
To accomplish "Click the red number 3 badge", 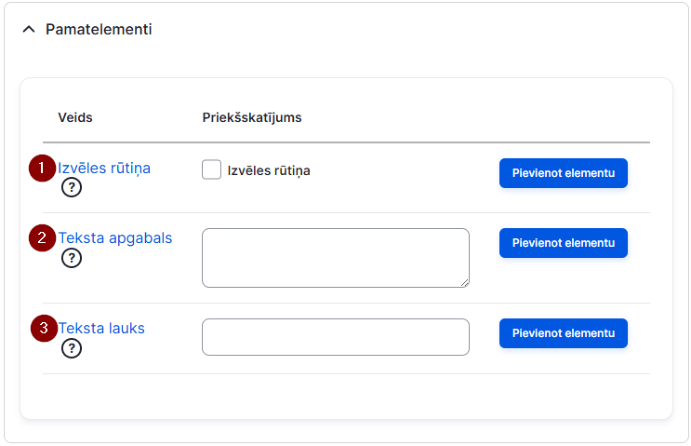I will tap(44, 328).
